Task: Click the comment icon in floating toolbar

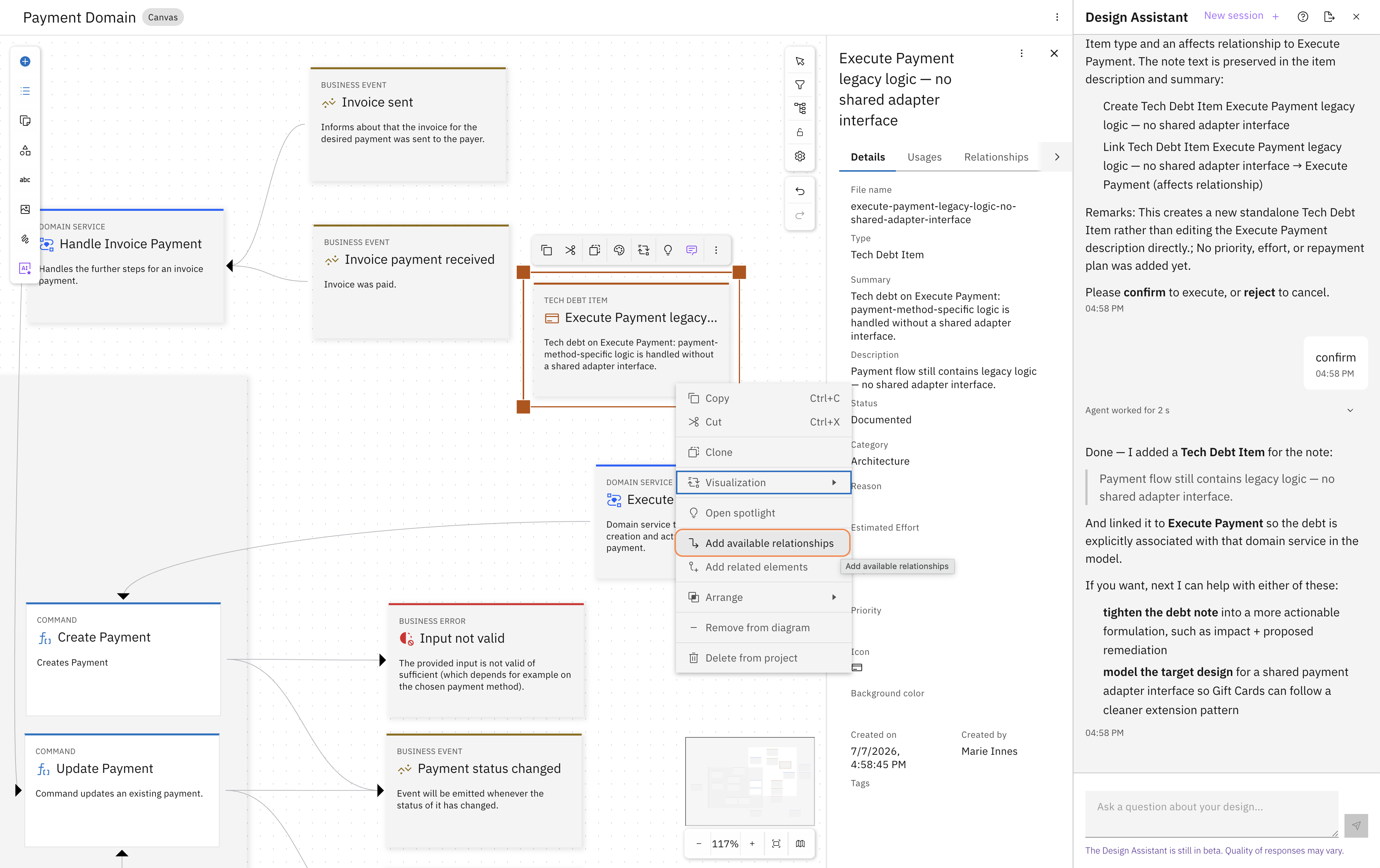Action: coord(692,250)
